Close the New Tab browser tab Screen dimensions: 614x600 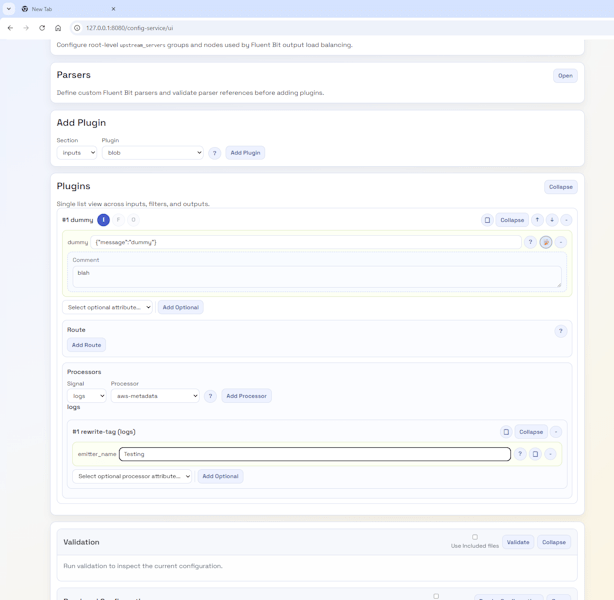click(113, 9)
